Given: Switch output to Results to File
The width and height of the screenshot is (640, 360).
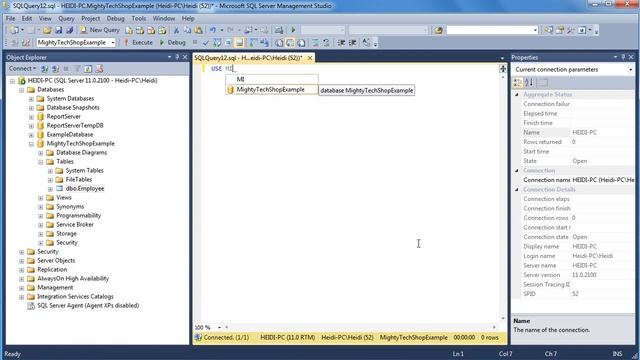Looking at the screenshot, I should 301,42.
